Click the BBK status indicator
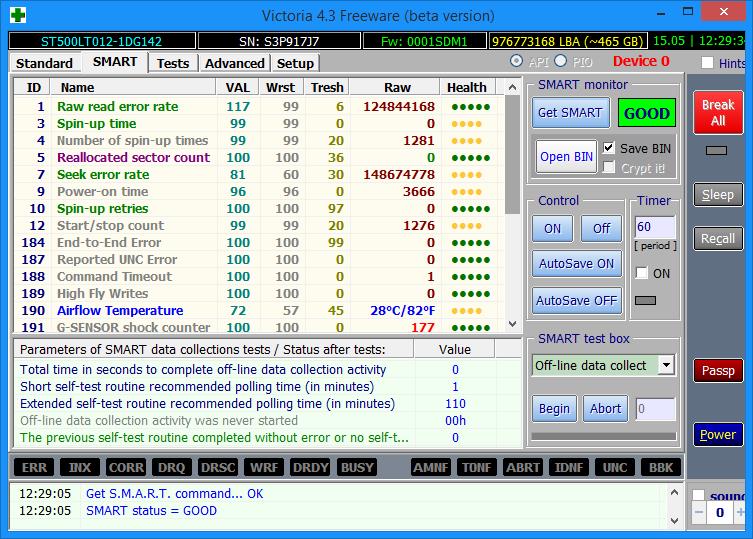 pos(661,467)
